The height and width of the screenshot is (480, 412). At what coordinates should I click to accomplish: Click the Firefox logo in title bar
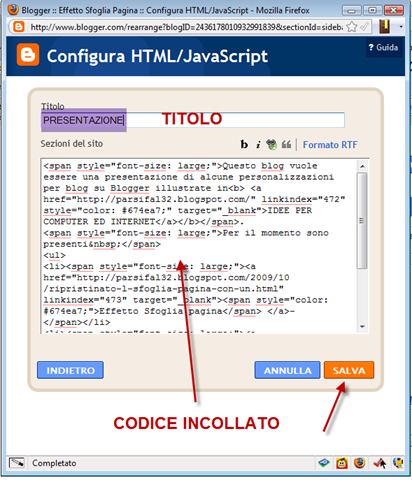tap(13, 9)
